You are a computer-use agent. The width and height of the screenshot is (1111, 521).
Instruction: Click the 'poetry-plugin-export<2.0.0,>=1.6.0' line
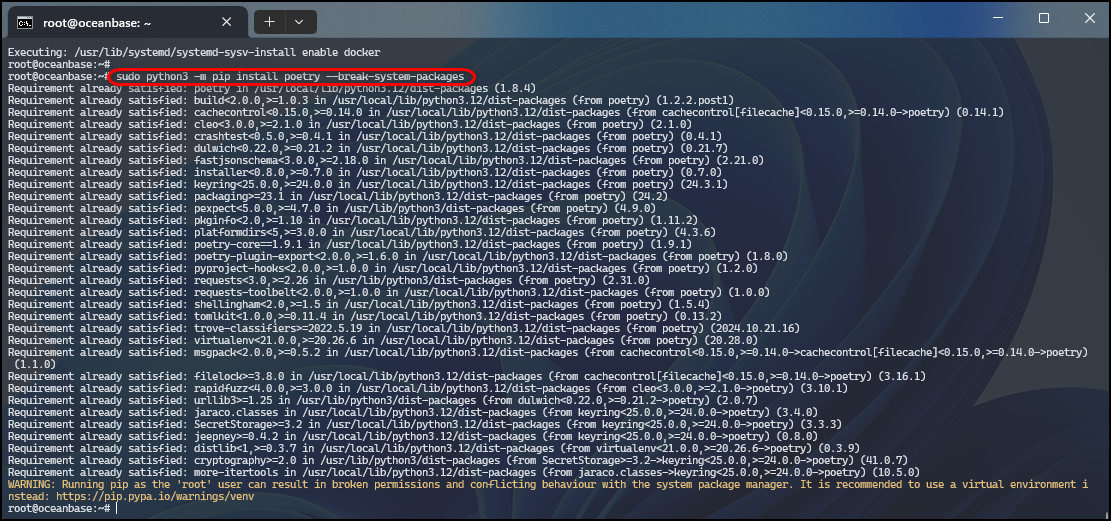click(x=397, y=256)
